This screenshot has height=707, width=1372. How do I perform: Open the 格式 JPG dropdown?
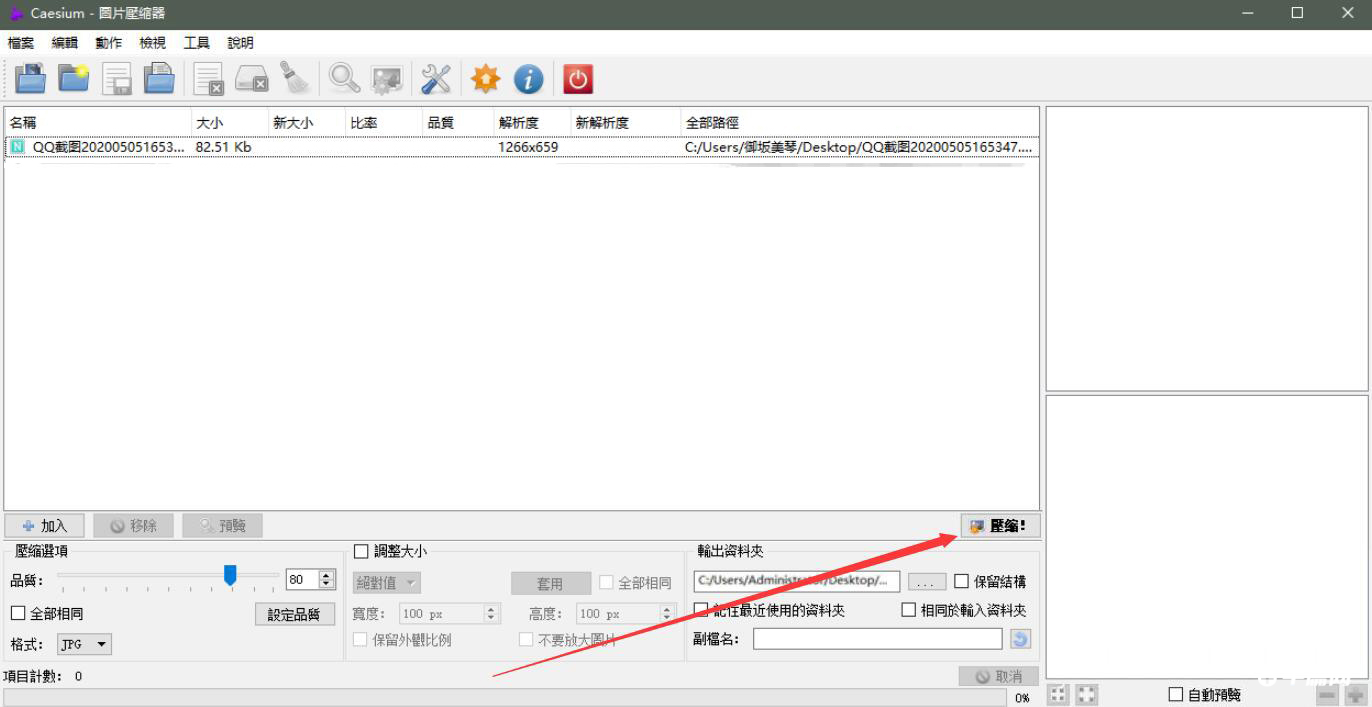[x=83, y=644]
